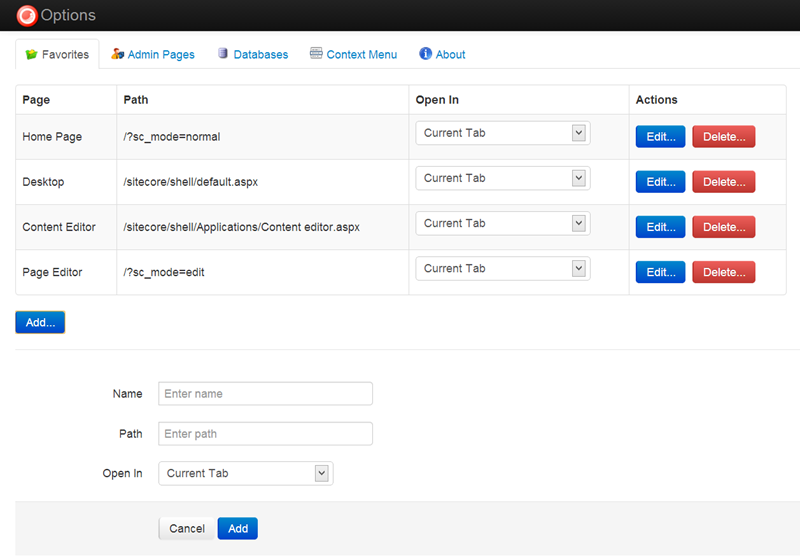Click the Add button in the form
The width and height of the screenshot is (800, 558).
coord(238,528)
